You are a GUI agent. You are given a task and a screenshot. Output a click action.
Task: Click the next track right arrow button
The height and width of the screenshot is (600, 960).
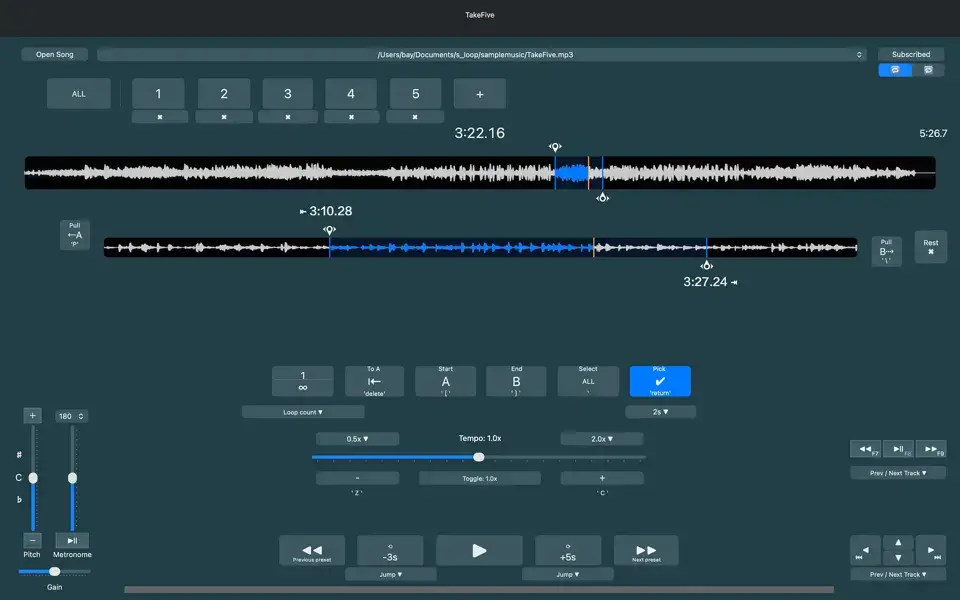931,550
